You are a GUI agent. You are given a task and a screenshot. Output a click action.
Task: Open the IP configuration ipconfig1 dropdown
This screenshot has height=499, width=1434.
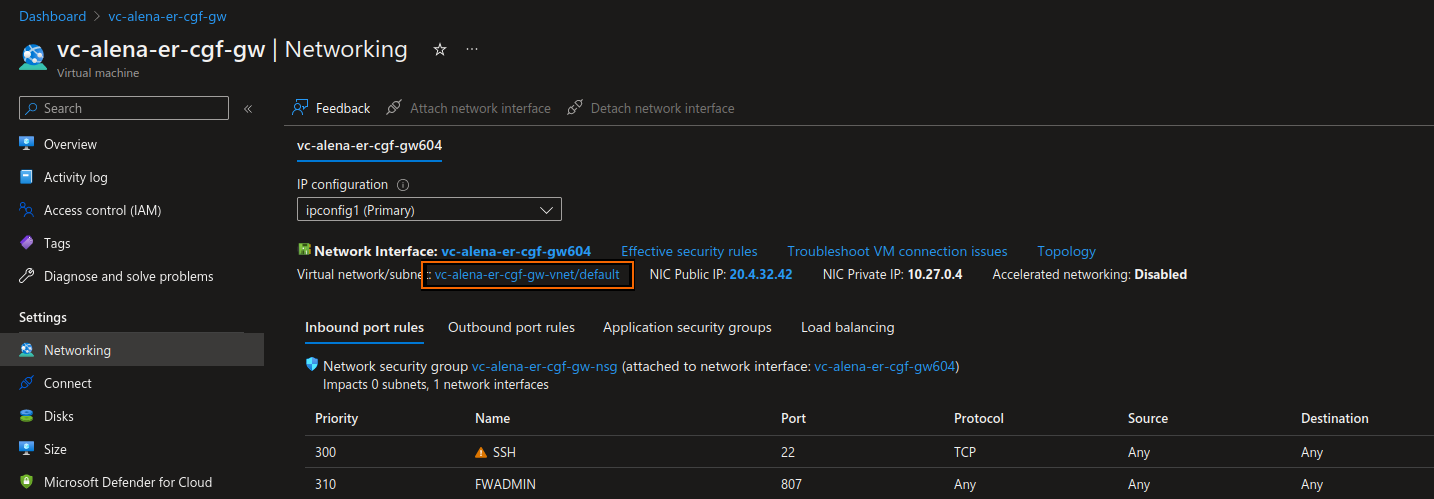tap(429, 210)
